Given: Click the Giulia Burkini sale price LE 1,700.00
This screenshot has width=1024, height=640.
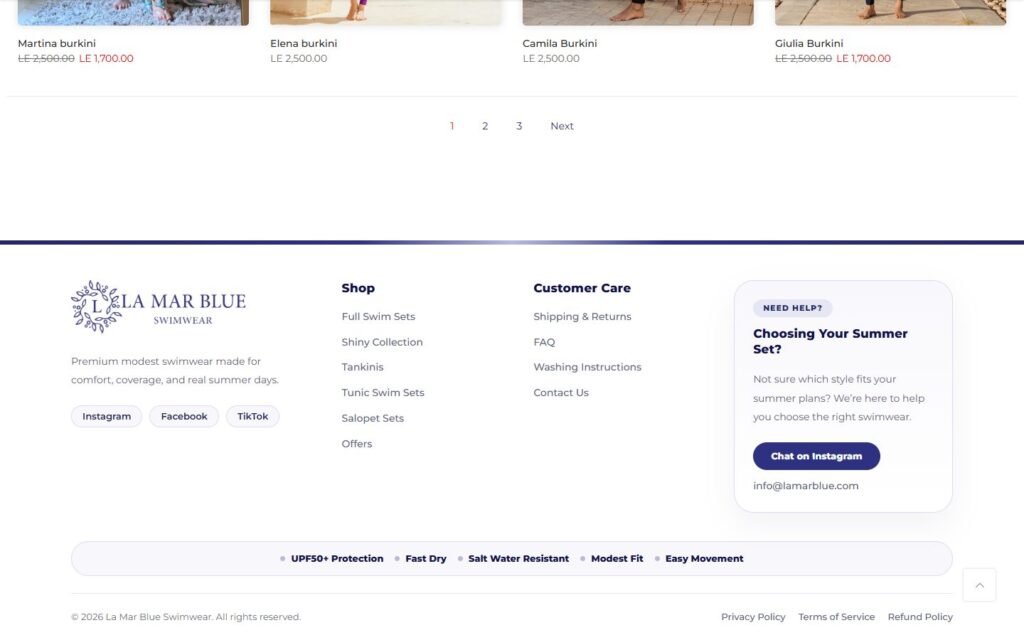Looking at the screenshot, I should point(863,59).
